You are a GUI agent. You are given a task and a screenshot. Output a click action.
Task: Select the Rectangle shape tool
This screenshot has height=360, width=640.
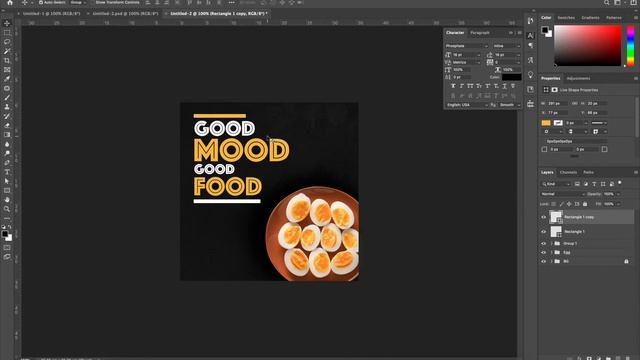click(x=7, y=191)
